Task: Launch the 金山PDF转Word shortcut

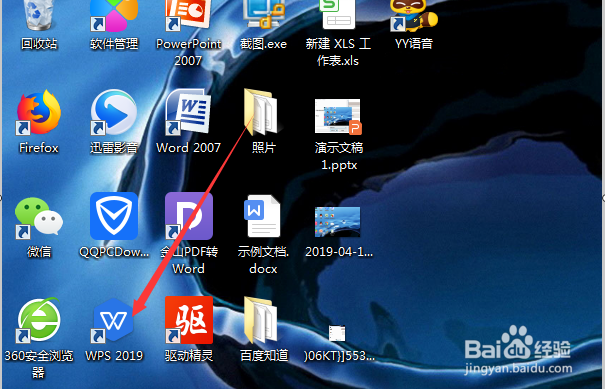Action: (x=189, y=216)
